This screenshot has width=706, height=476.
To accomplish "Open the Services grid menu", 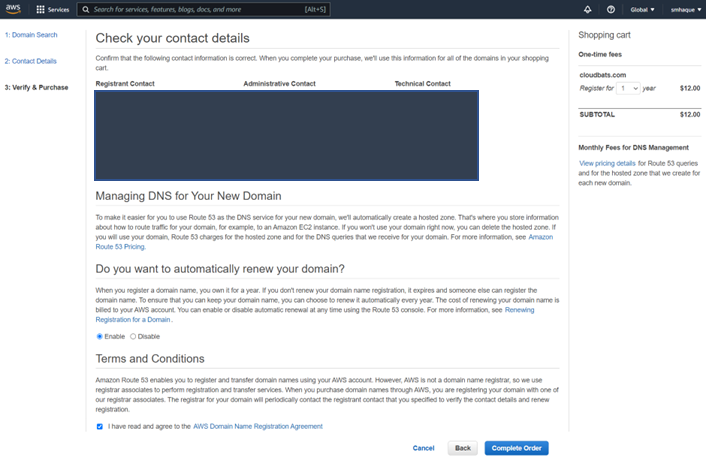I will tap(52, 9).
